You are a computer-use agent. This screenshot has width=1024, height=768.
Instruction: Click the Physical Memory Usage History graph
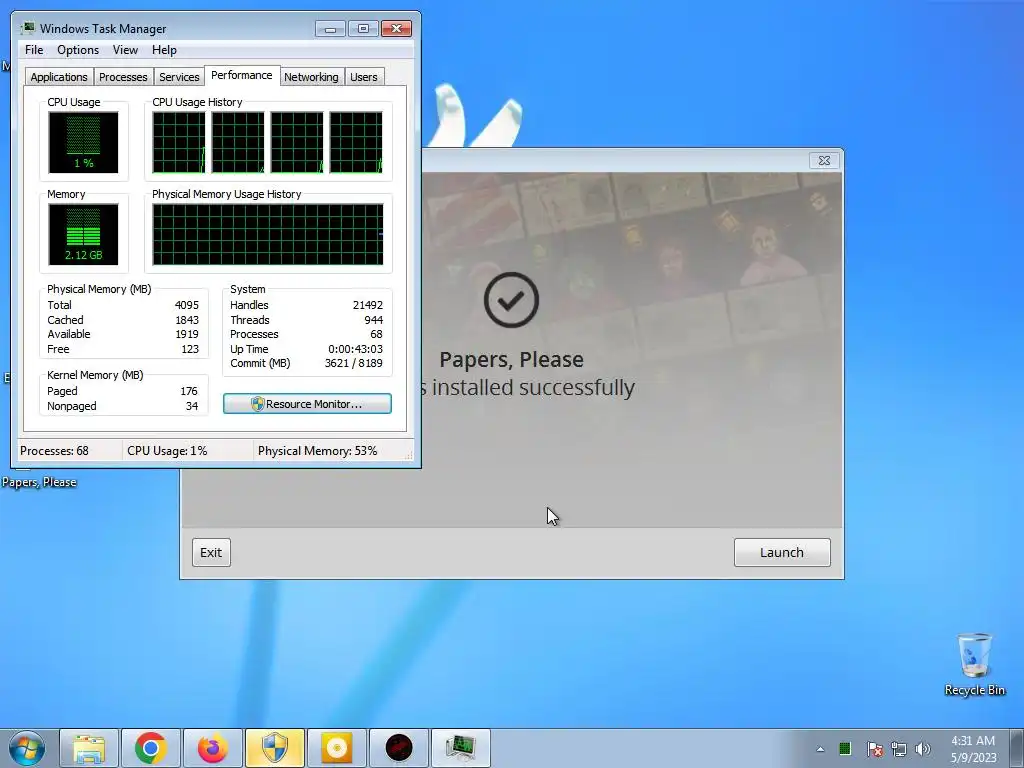[x=268, y=234]
